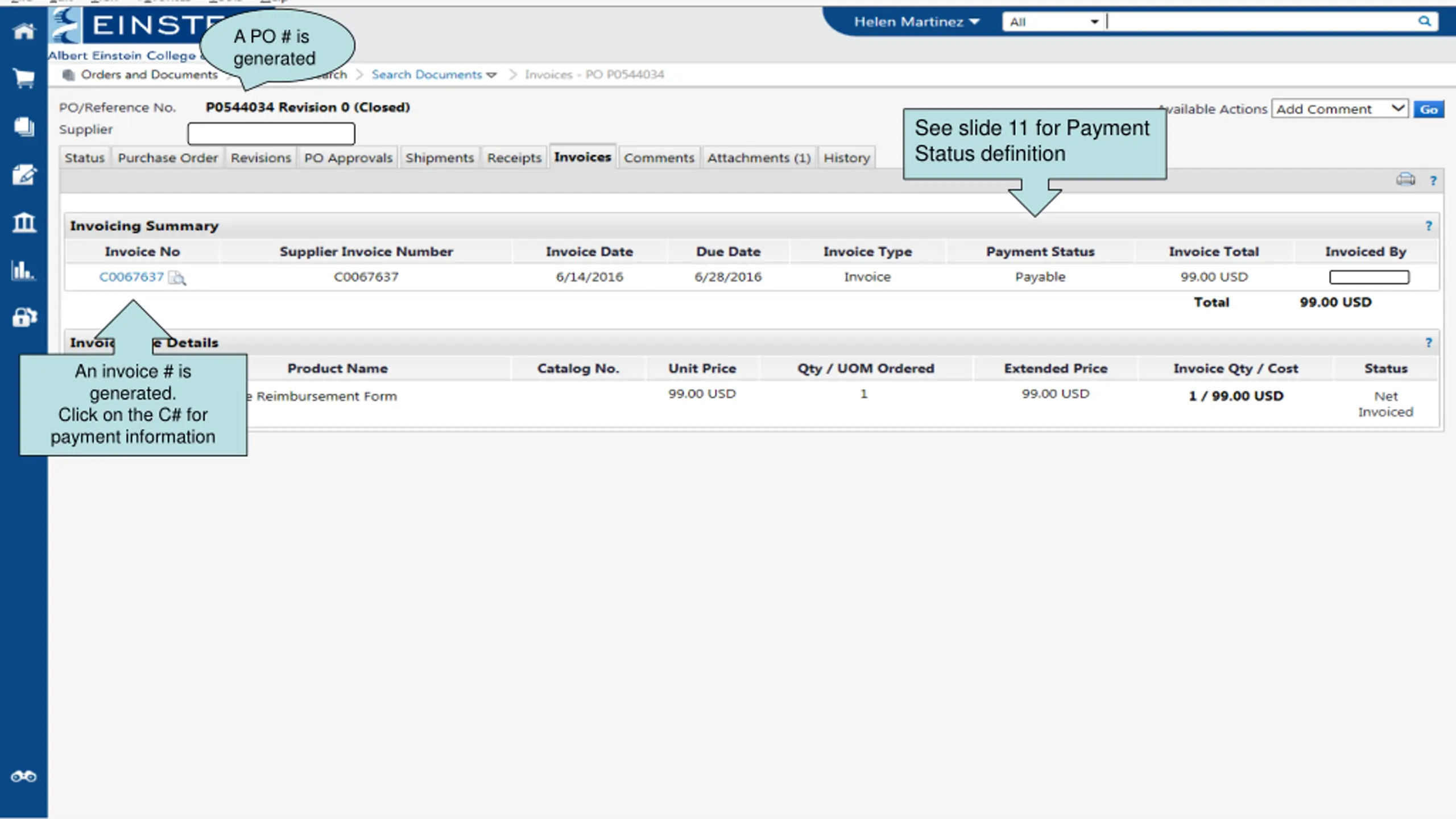Click into the top search input field
Image resolution: width=1456 pixels, height=819 pixels.
click(x=1260, y=22)
